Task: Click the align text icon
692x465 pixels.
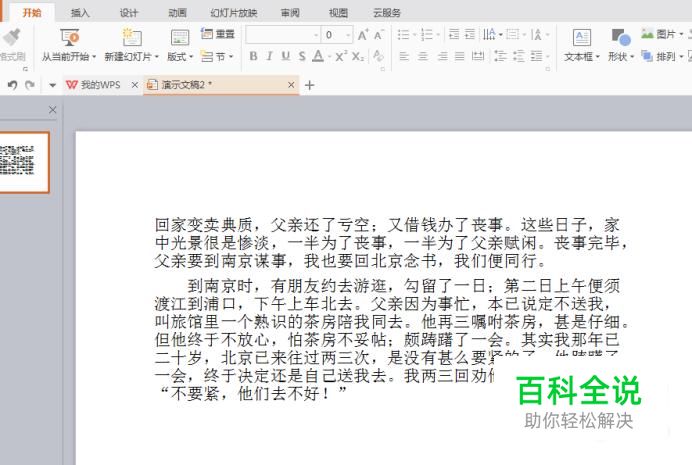Action: coord(512,34)
